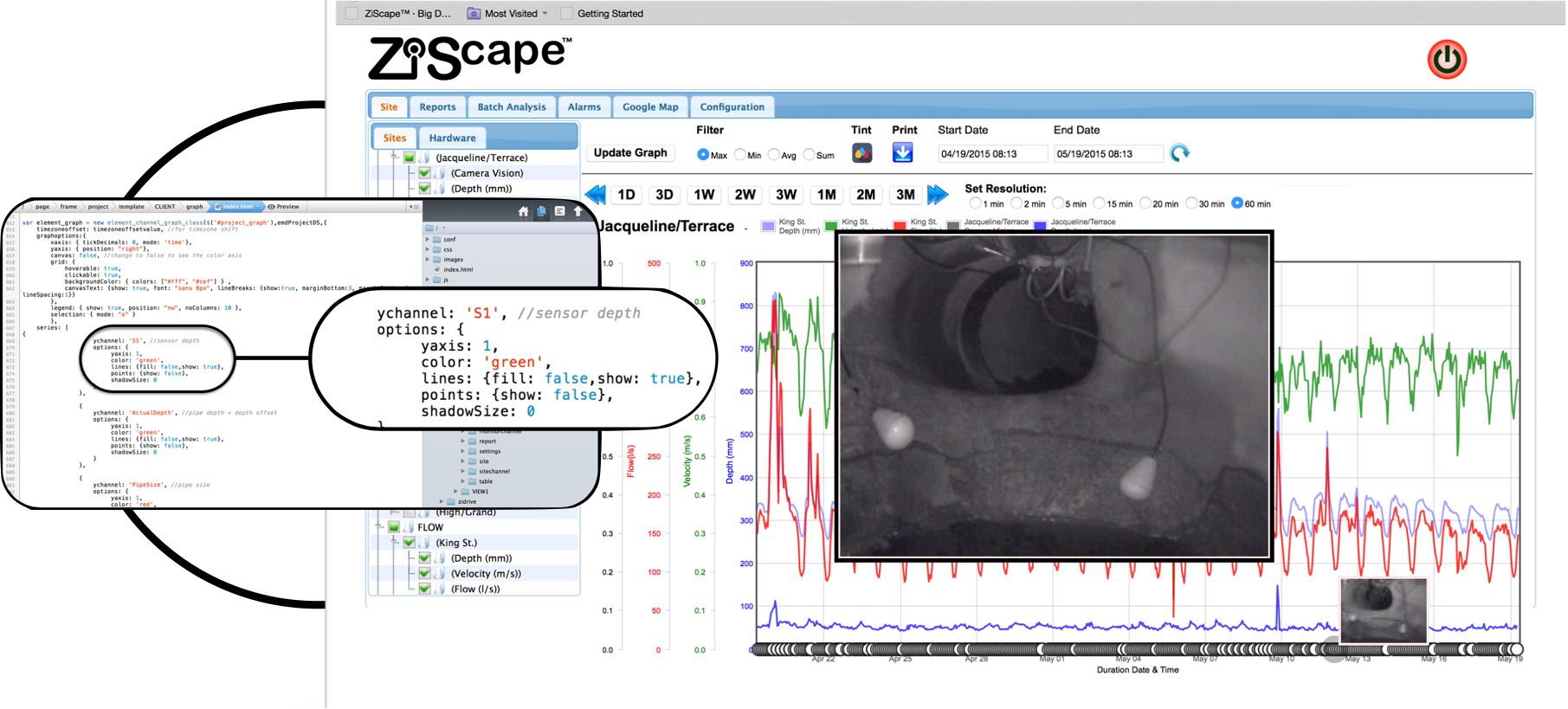The height and width of the screenshot is (709, 1568).
Task: Collapse the King St. tree node
Action: 394,543
